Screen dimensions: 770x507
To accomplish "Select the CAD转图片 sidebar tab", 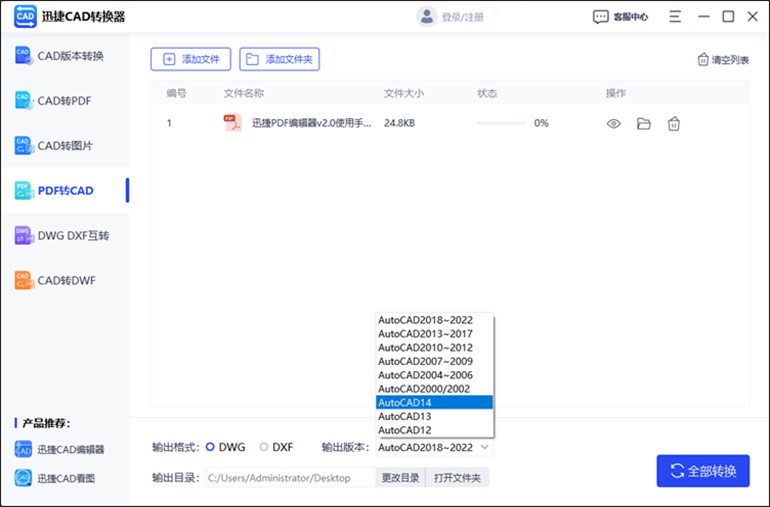I will tap(65, 145).
